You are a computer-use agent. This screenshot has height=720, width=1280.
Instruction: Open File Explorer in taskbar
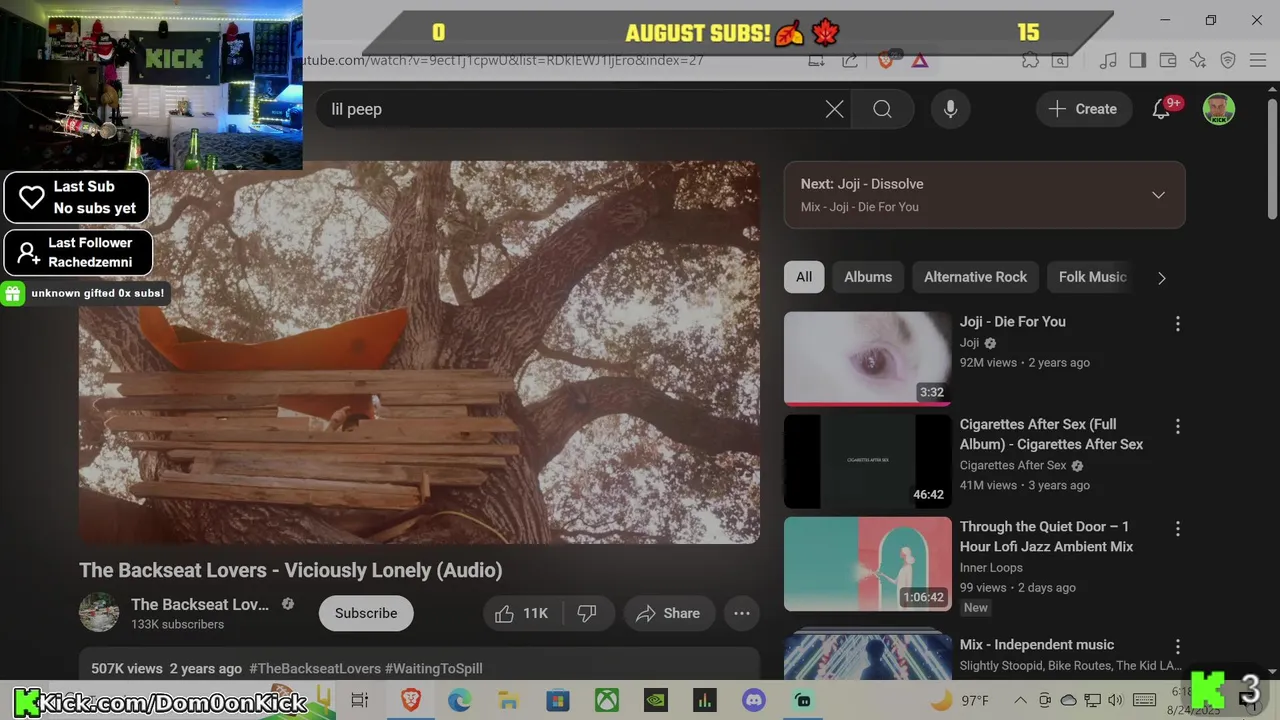click(x=508, y=700)
